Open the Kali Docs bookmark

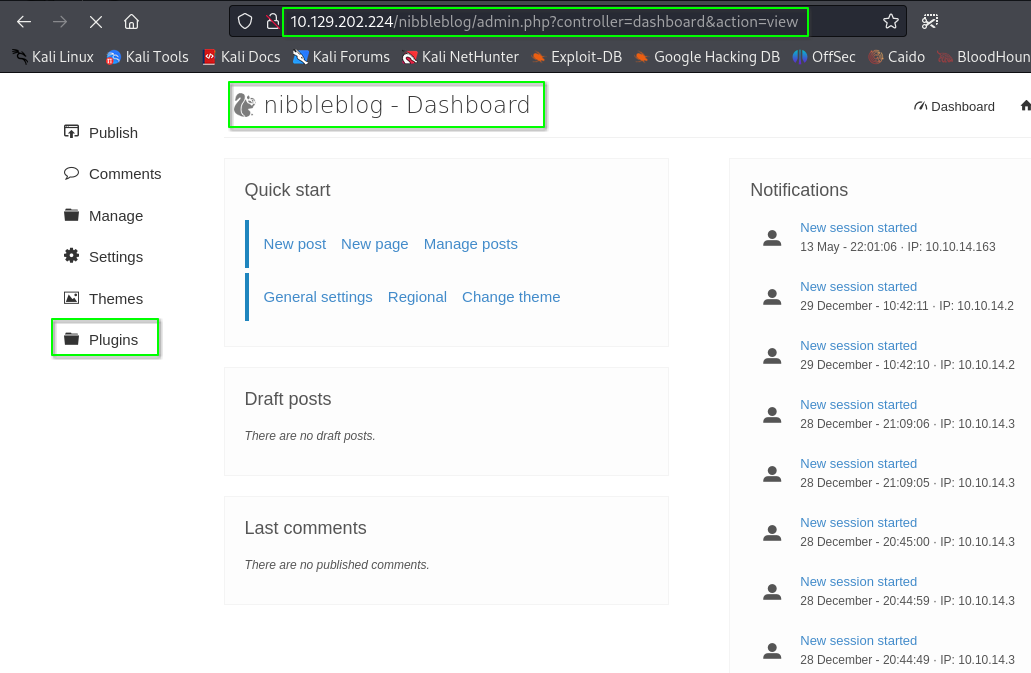(241, 57)
